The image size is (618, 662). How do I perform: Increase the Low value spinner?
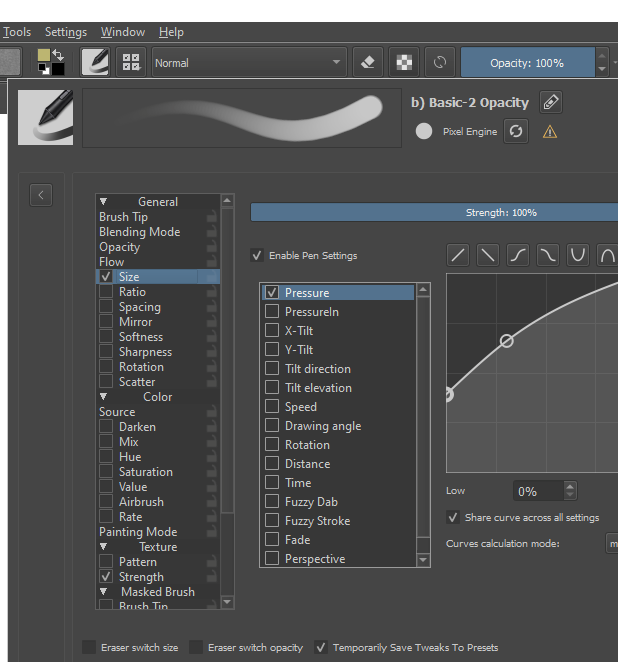pyautogui.click(x=570, y=486)
